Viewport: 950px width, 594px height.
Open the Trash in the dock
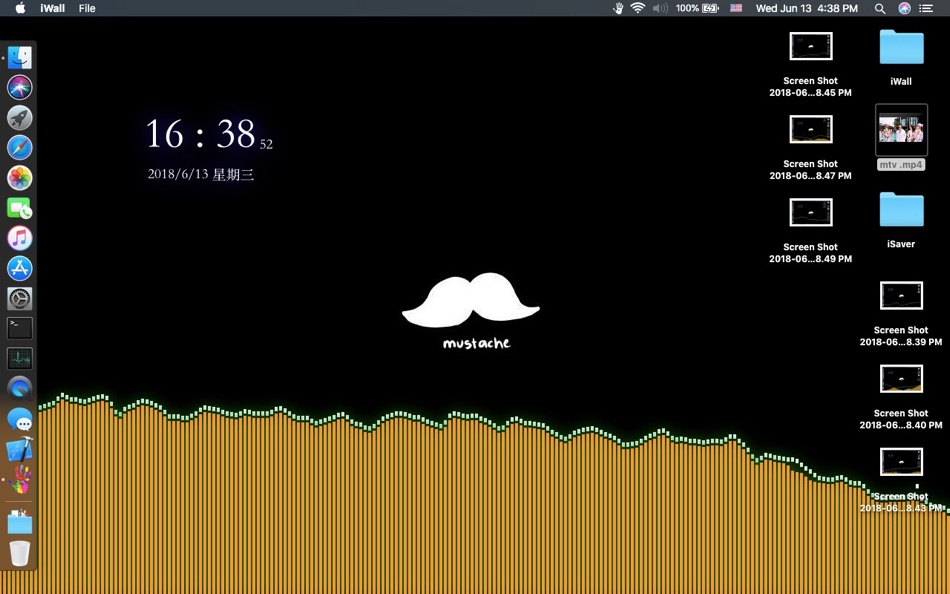pyautogui.click(x=20, y=553)
